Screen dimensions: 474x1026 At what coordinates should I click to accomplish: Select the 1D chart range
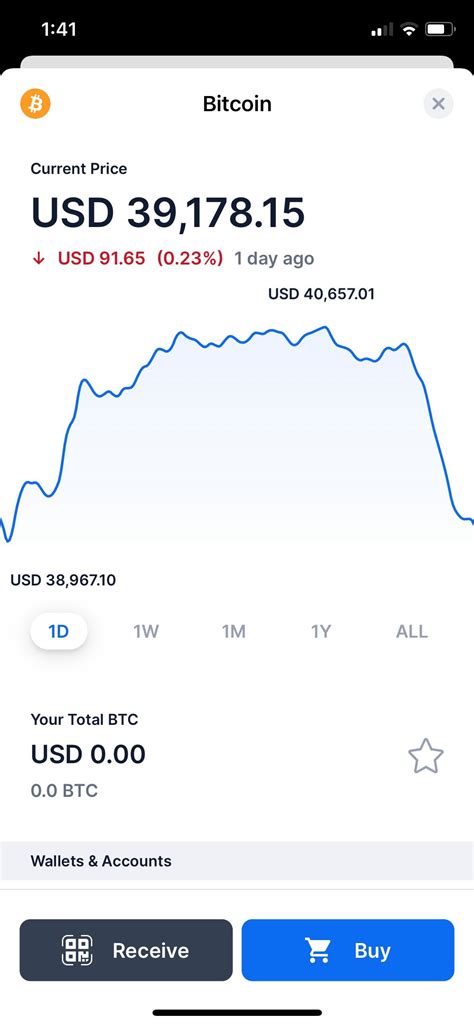tap(59, 631)
